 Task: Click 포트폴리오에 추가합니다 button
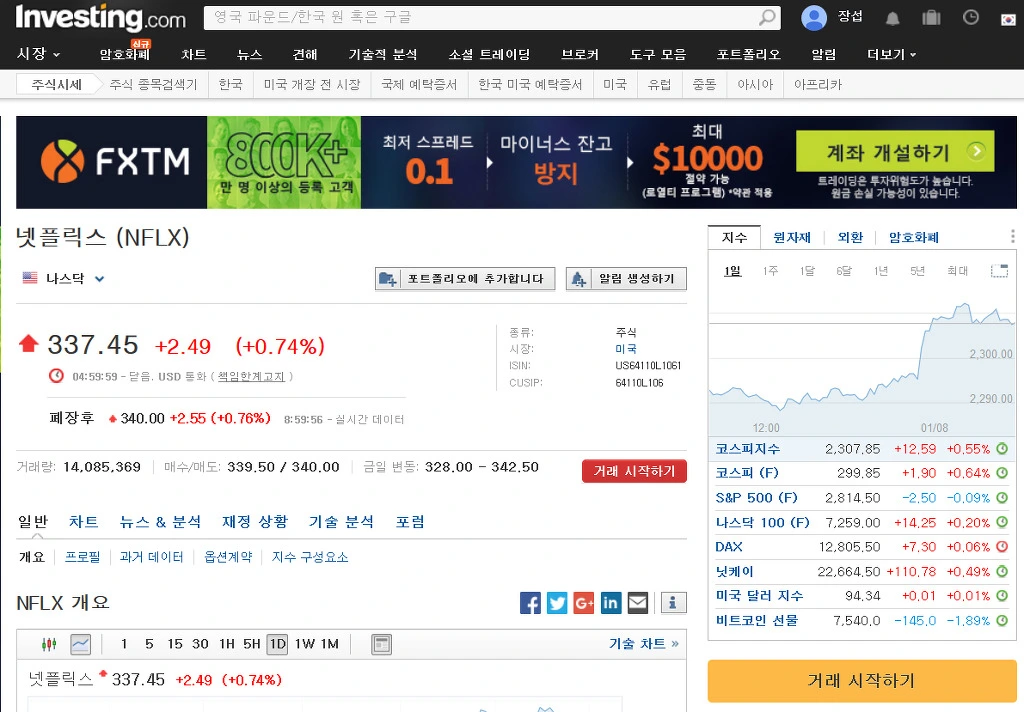pyautogui.click(x=465, y=279)
